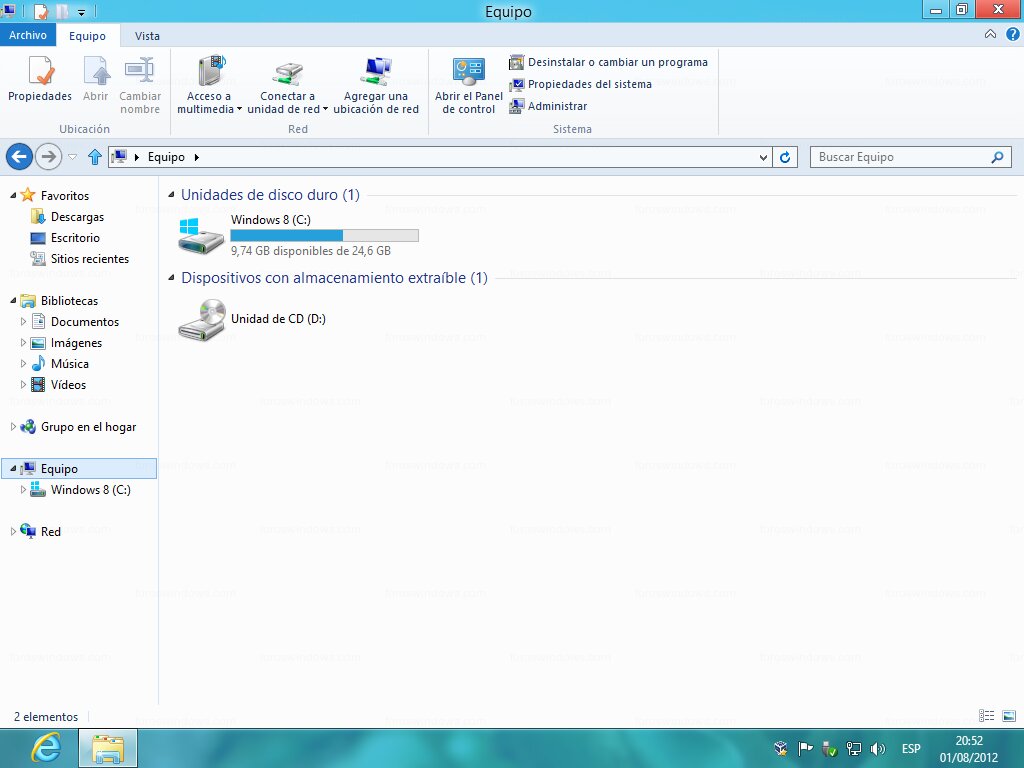Collapse the Favoritos tree node

point(13,195)
